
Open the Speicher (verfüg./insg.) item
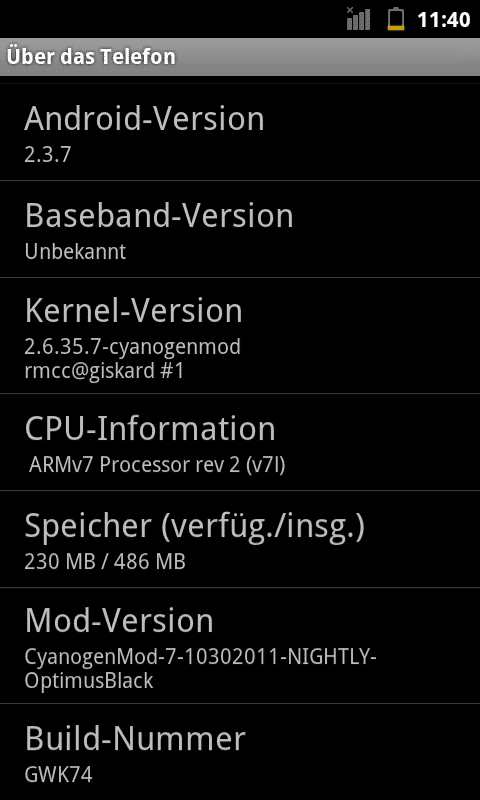(240, 539)
